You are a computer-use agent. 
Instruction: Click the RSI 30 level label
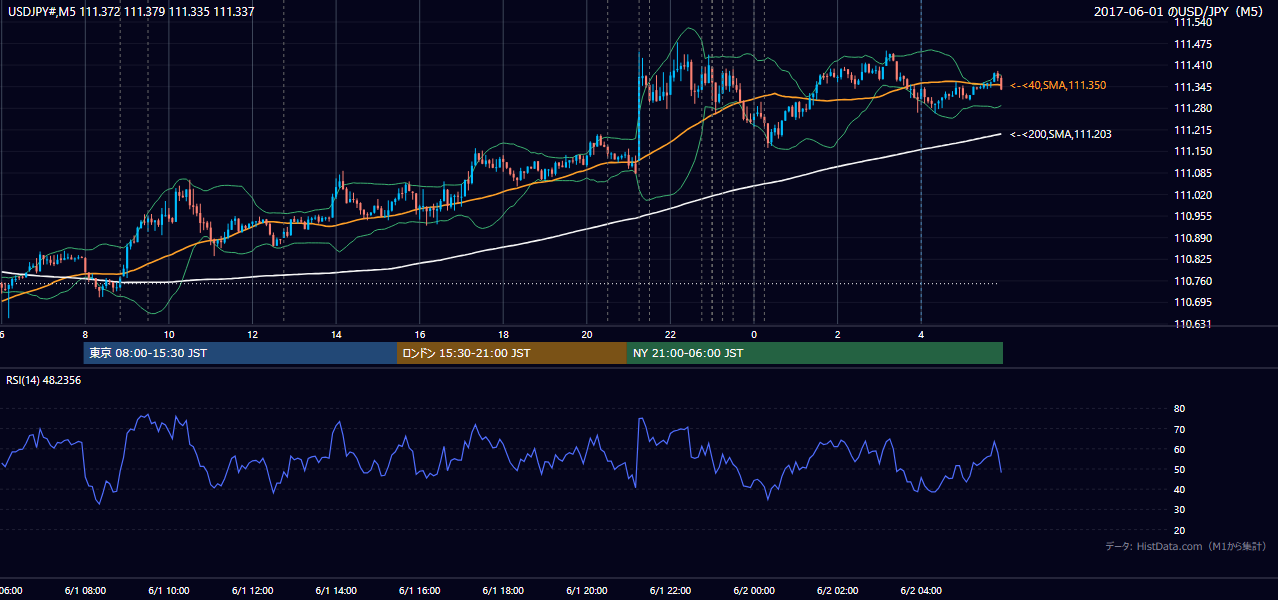[1179, 510]
